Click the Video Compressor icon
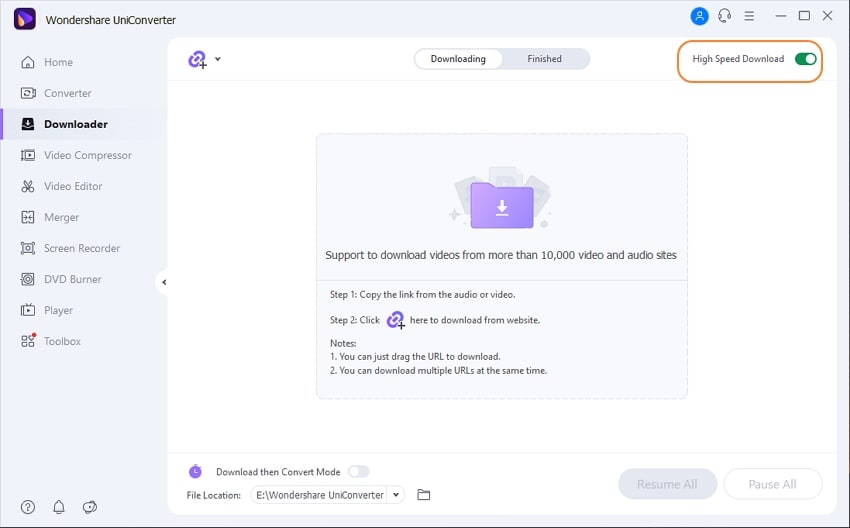This screenshot has height=528, width=850. click(28, 155)
